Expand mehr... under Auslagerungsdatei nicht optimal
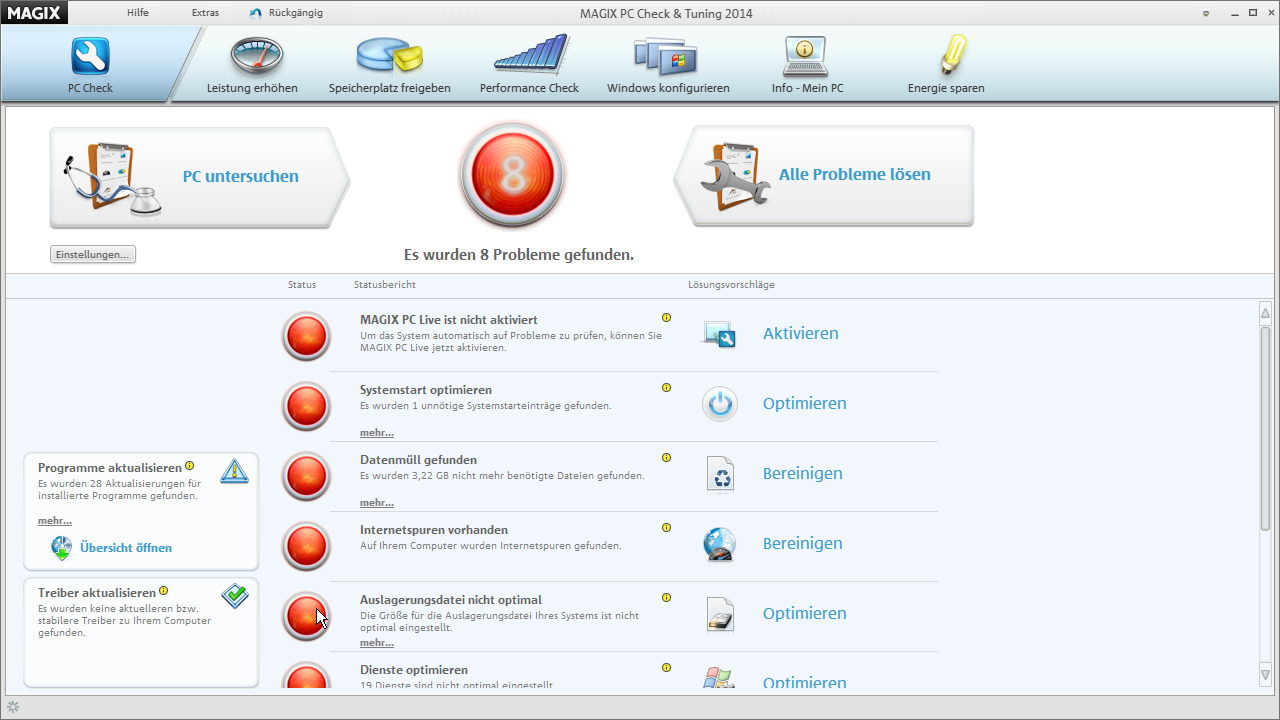The height and width of the screenshot is (720, 1280). [x=377, y=643]
